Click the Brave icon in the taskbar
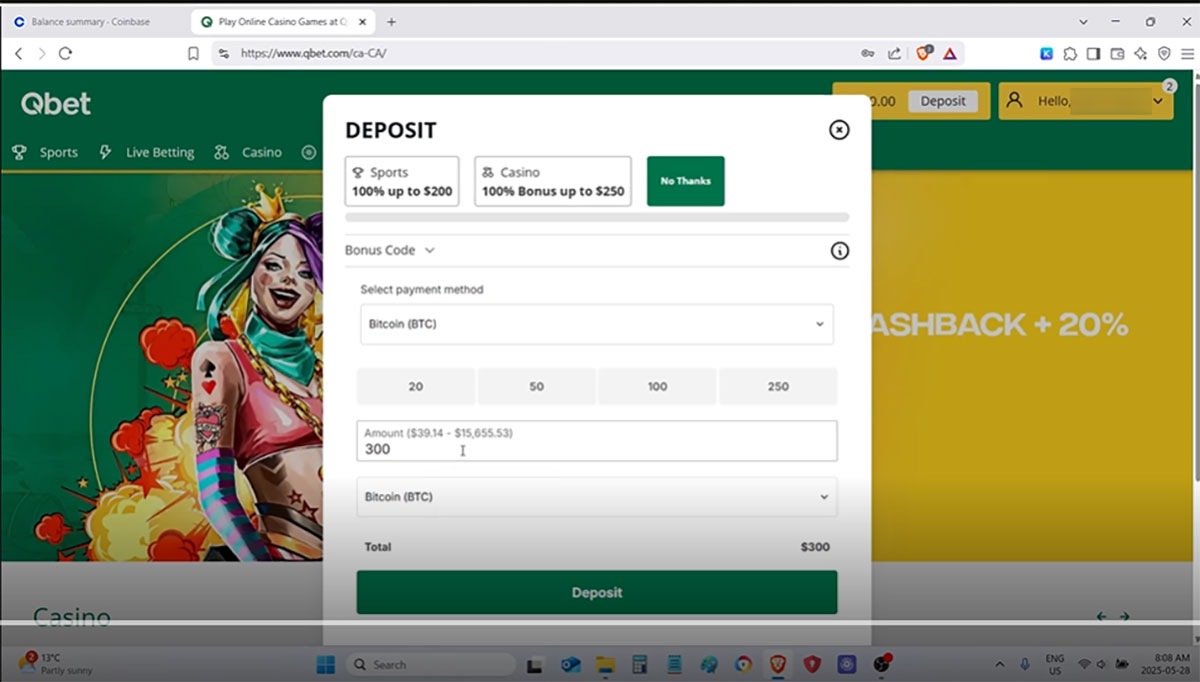This screenshot has width=1200, height=682. 777,664
